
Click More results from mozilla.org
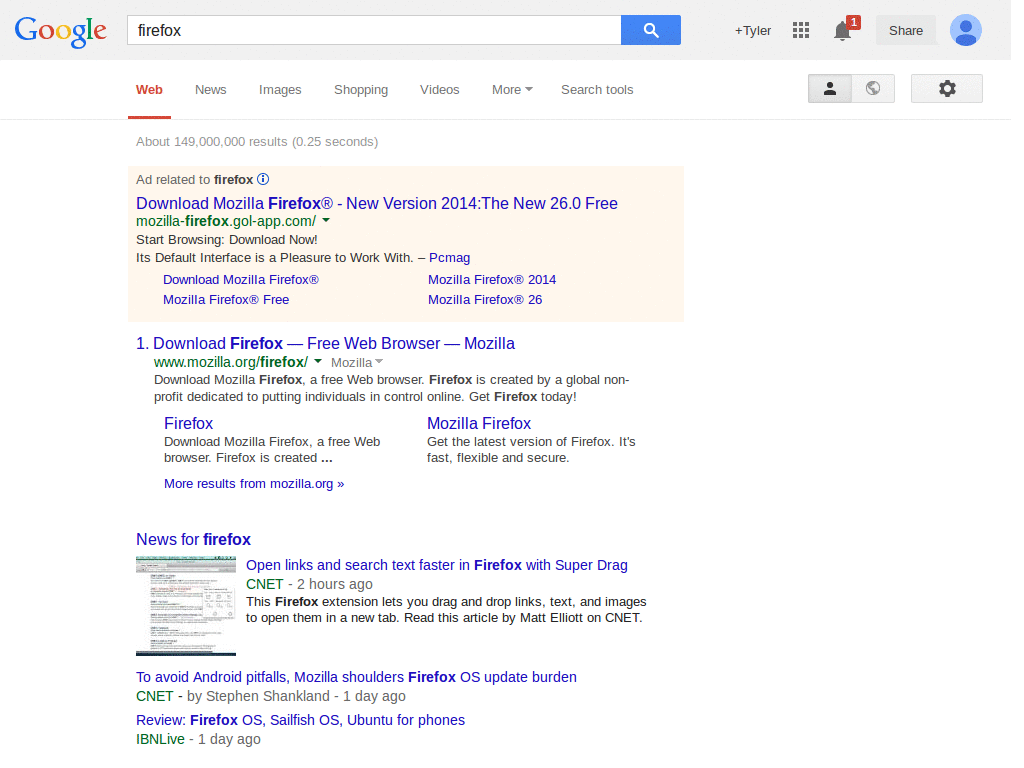coord(254,484)
